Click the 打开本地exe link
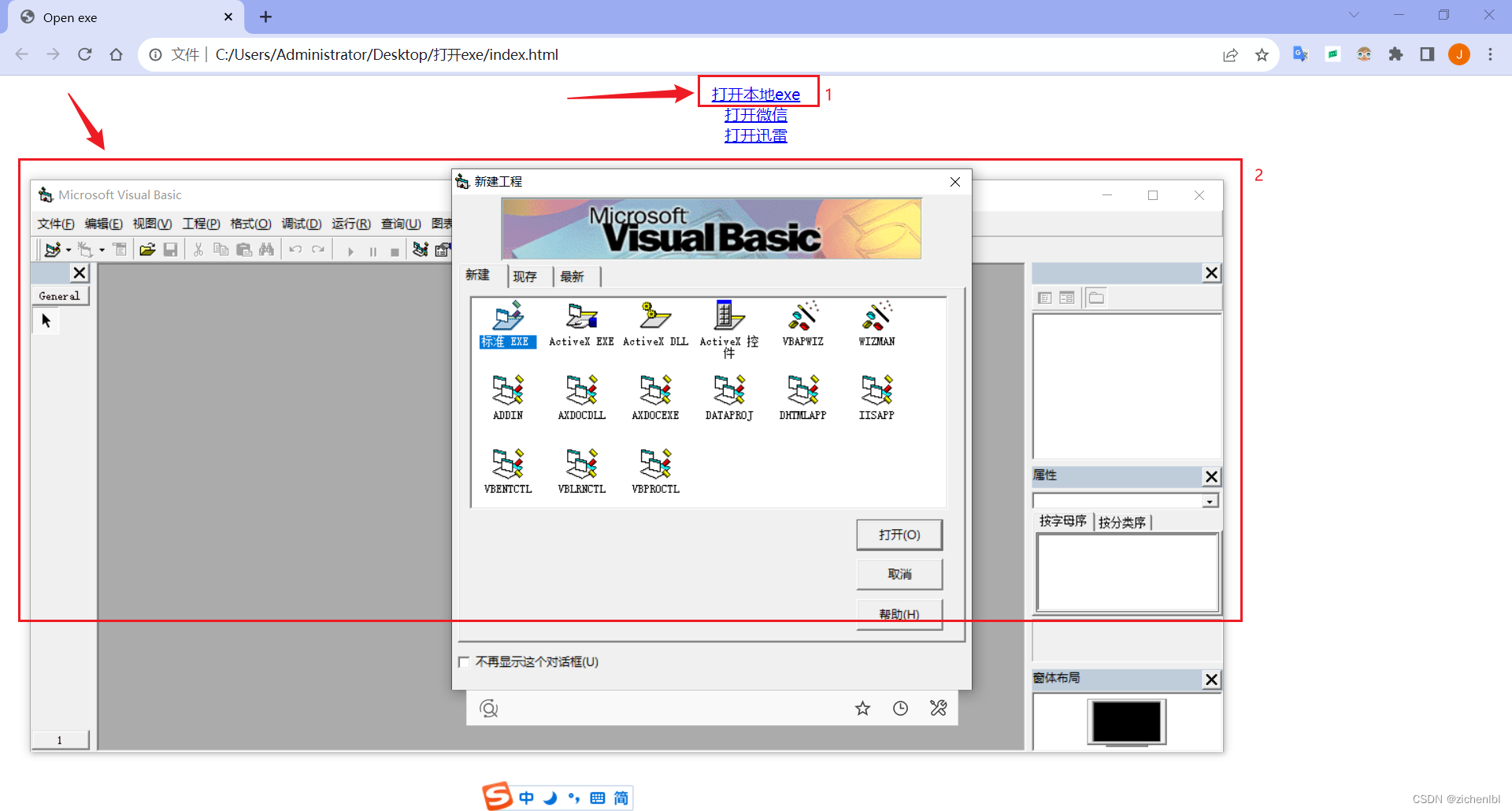The image size is (1512, 811). pyautogui.click(x=756, y=94)
